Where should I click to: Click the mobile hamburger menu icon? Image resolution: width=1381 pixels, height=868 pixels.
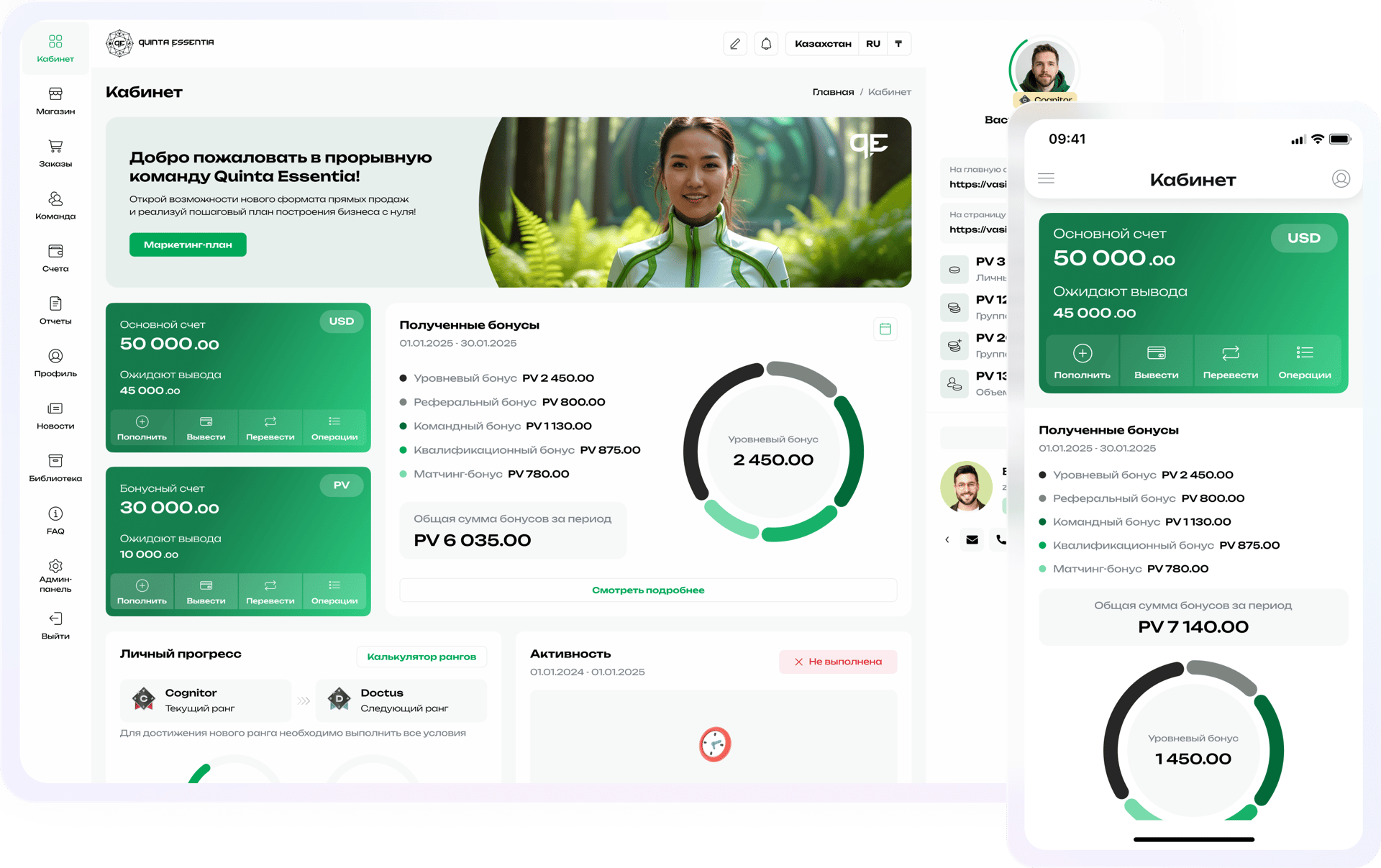pyautogui.click(x=1046, y=178)
